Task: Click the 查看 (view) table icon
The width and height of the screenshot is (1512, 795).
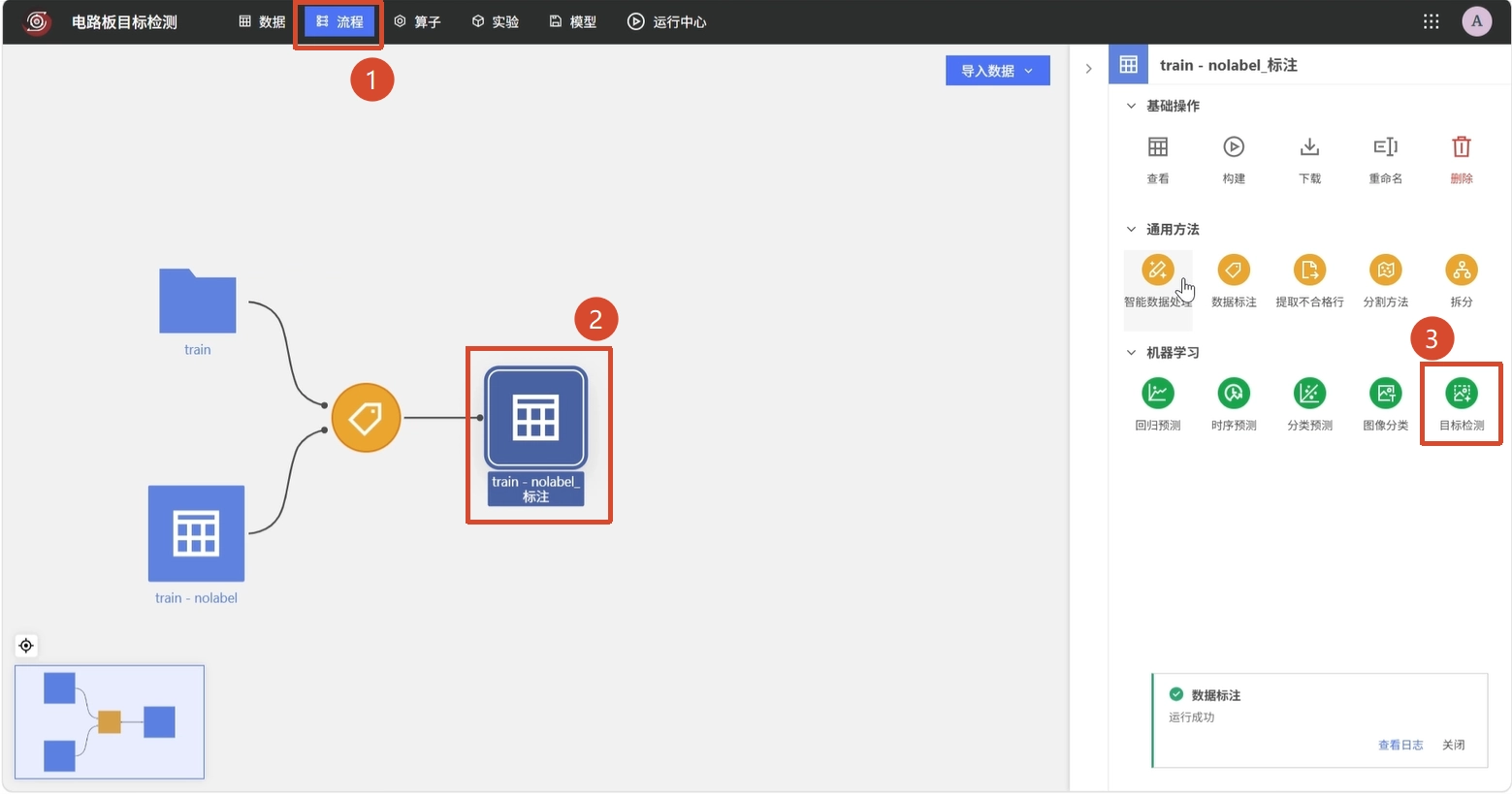Action: pos(1158,147)
